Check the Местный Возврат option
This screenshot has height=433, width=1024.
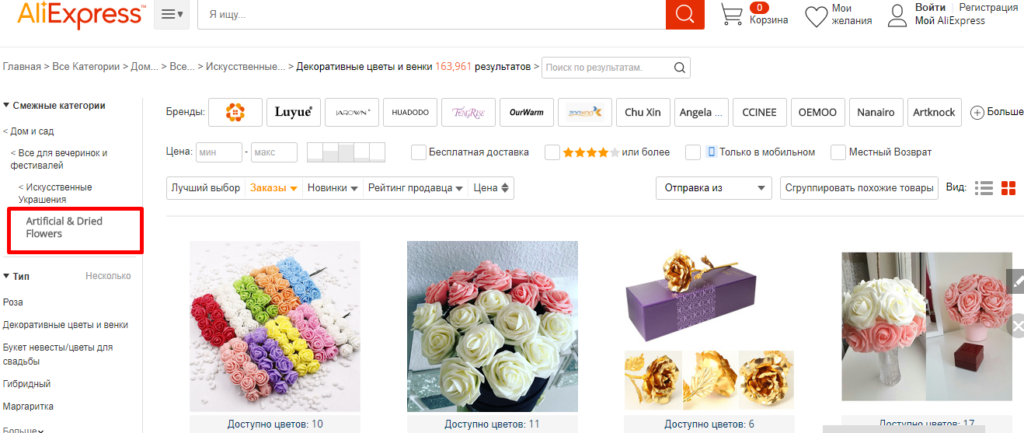[x=838, y=153]
